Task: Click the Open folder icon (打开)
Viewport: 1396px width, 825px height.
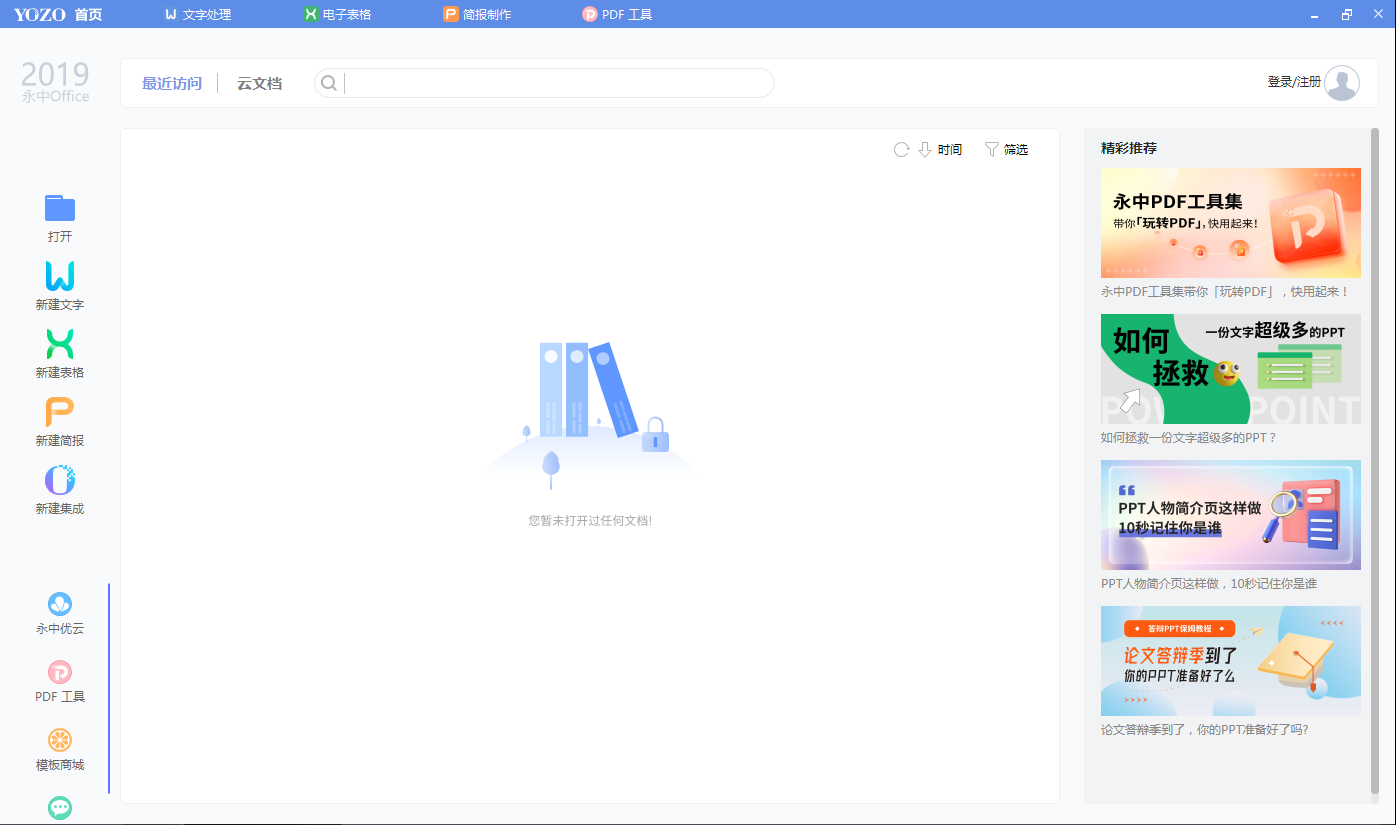Action: point(60,208)
